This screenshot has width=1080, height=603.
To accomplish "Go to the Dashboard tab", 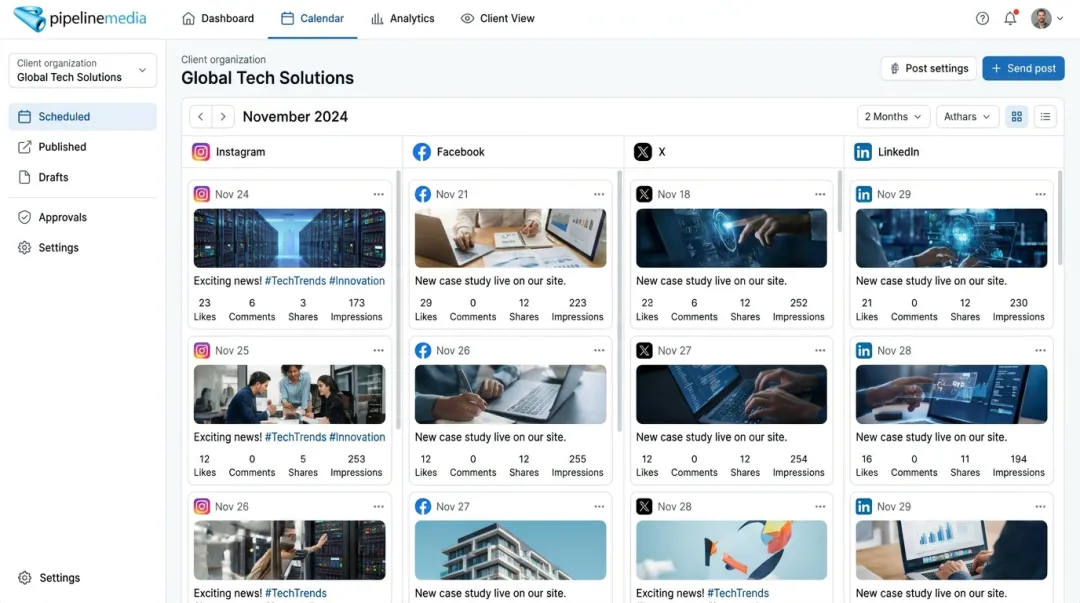I will pyautogui.click(x=218, y=19).
